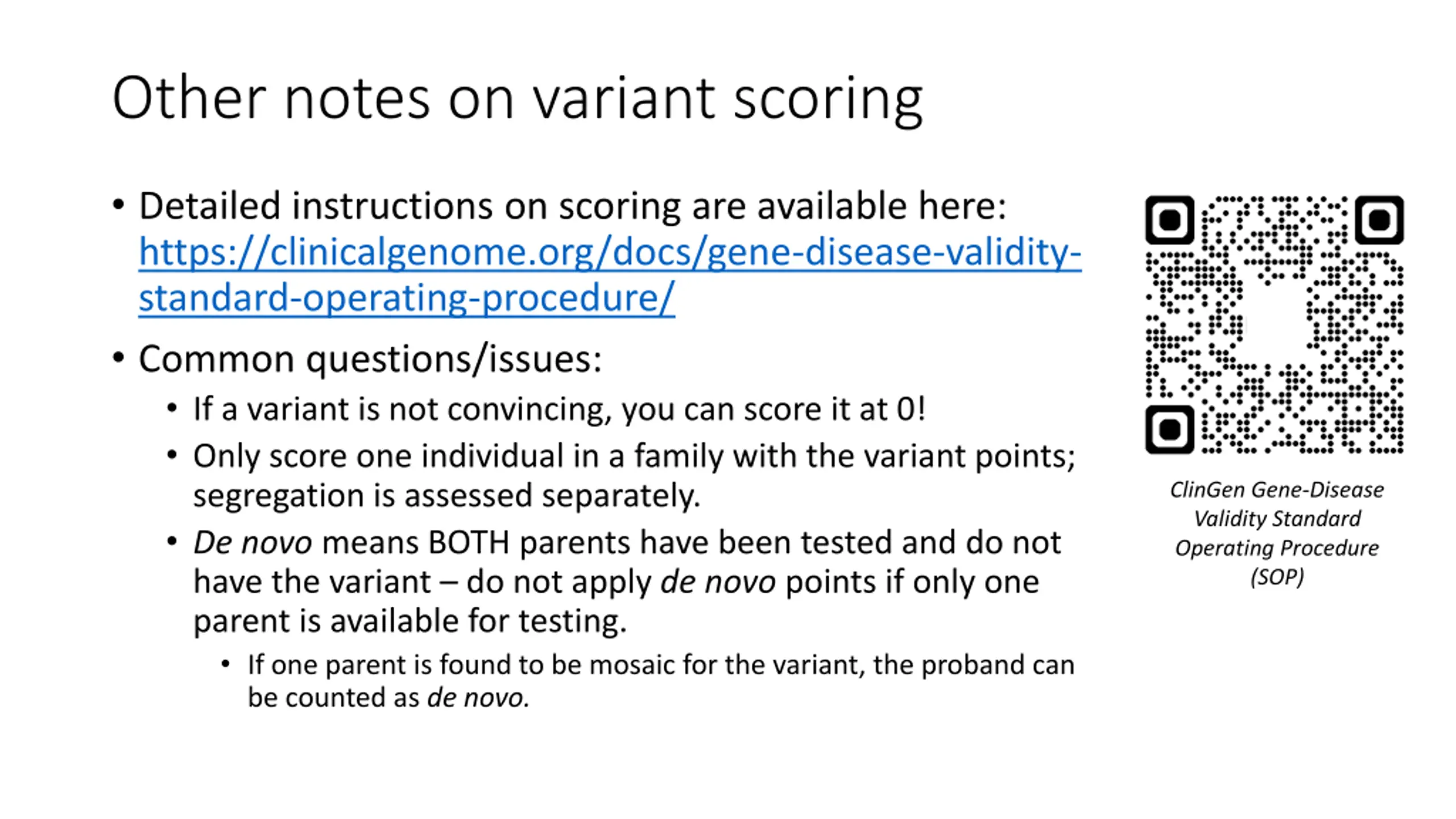The width and height of the screenshot is (1456, 819).
Task: Click the italic 'de novo.' ending the last bullet
Action: pyautogui.click(x=478, y=698)
